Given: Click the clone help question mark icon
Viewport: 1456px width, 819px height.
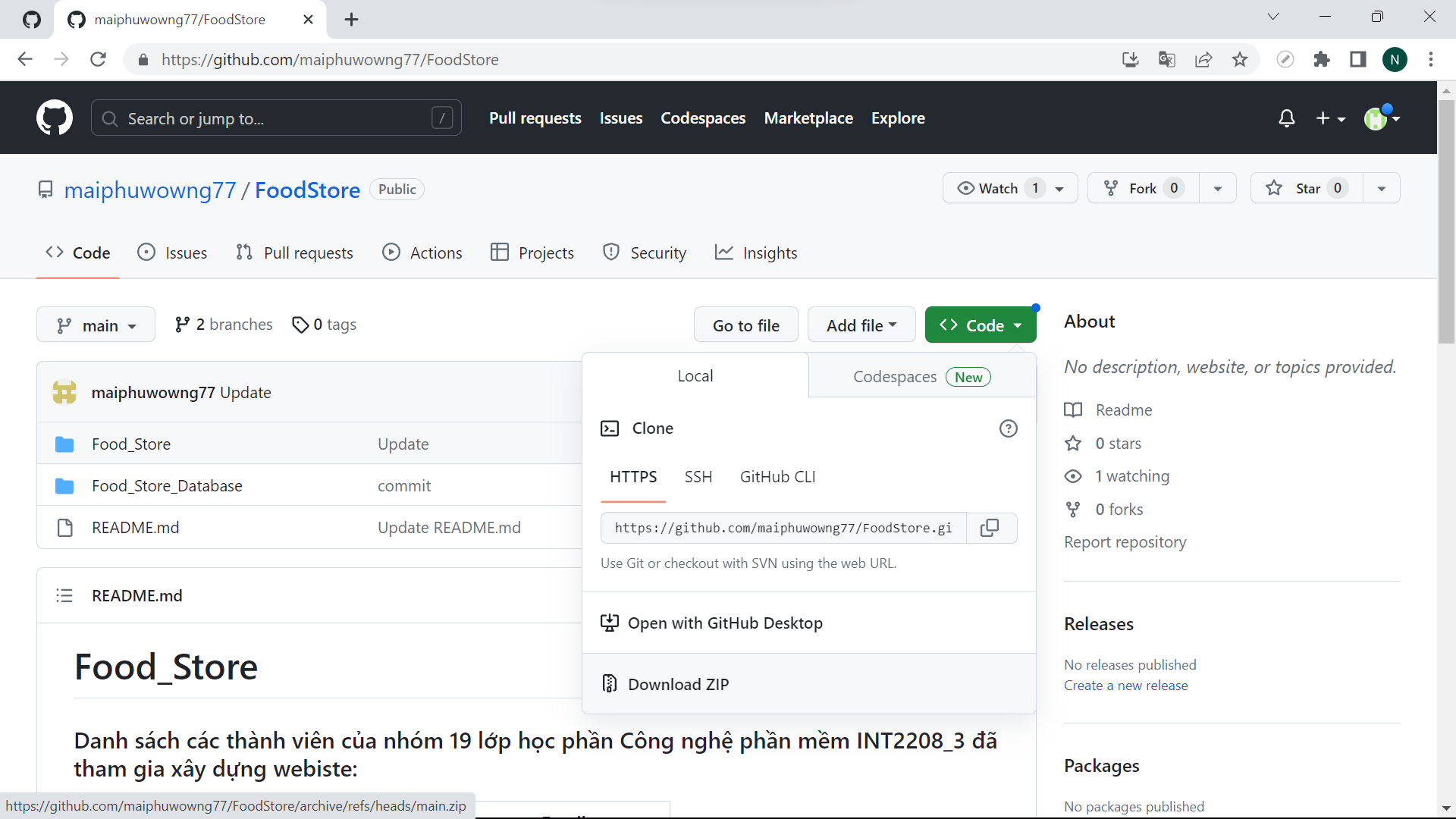Looking at the screenshot, I should 1008,428.
